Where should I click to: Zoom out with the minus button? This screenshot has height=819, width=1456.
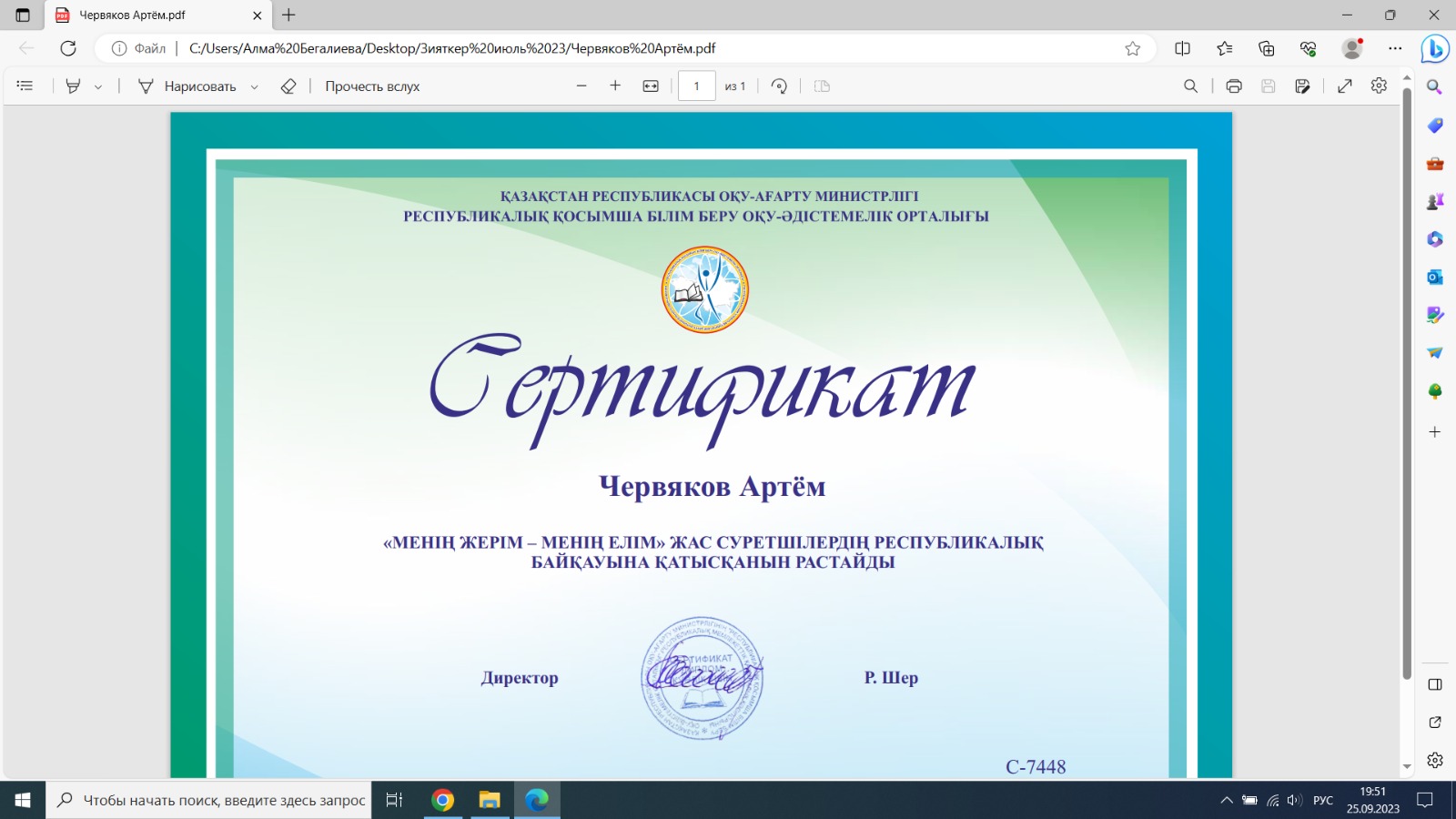coord(581,86)
